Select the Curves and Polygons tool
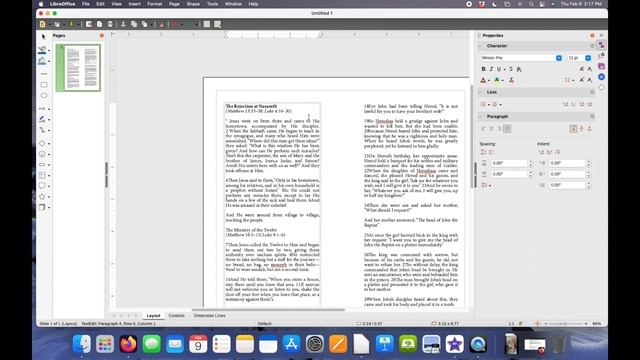 42,119
